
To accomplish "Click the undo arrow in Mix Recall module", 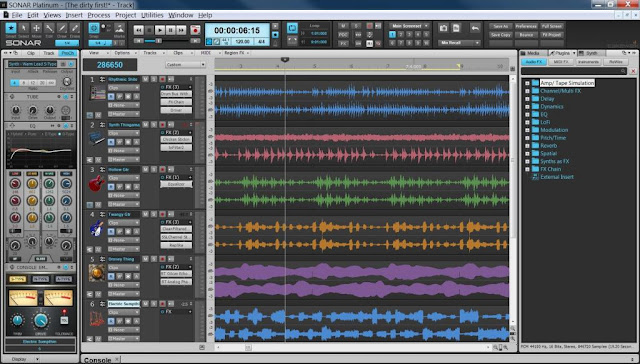I will pyautogui.click(x=475, y=28).
